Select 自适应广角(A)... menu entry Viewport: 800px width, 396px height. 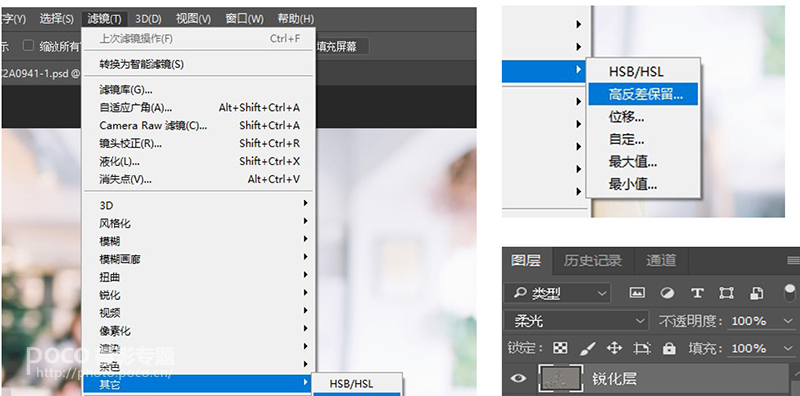pos(198,108)
